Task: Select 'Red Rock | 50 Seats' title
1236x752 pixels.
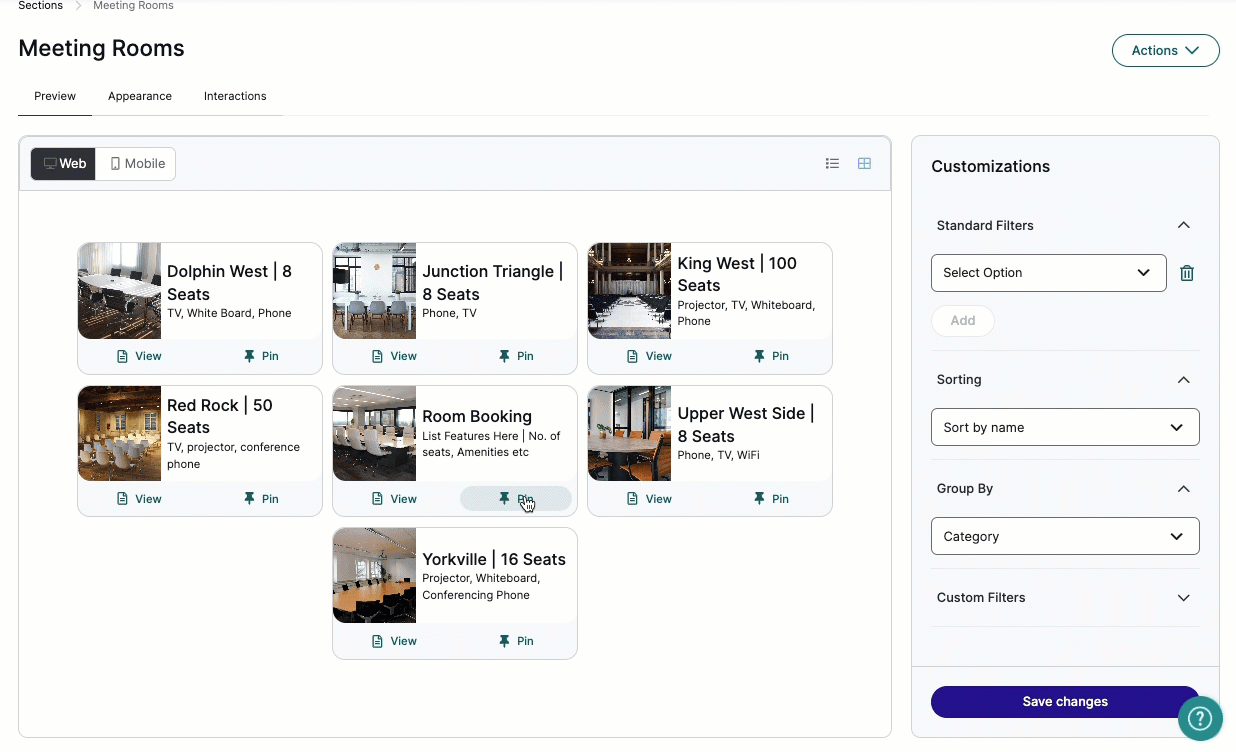Action: tap(220, 416)
